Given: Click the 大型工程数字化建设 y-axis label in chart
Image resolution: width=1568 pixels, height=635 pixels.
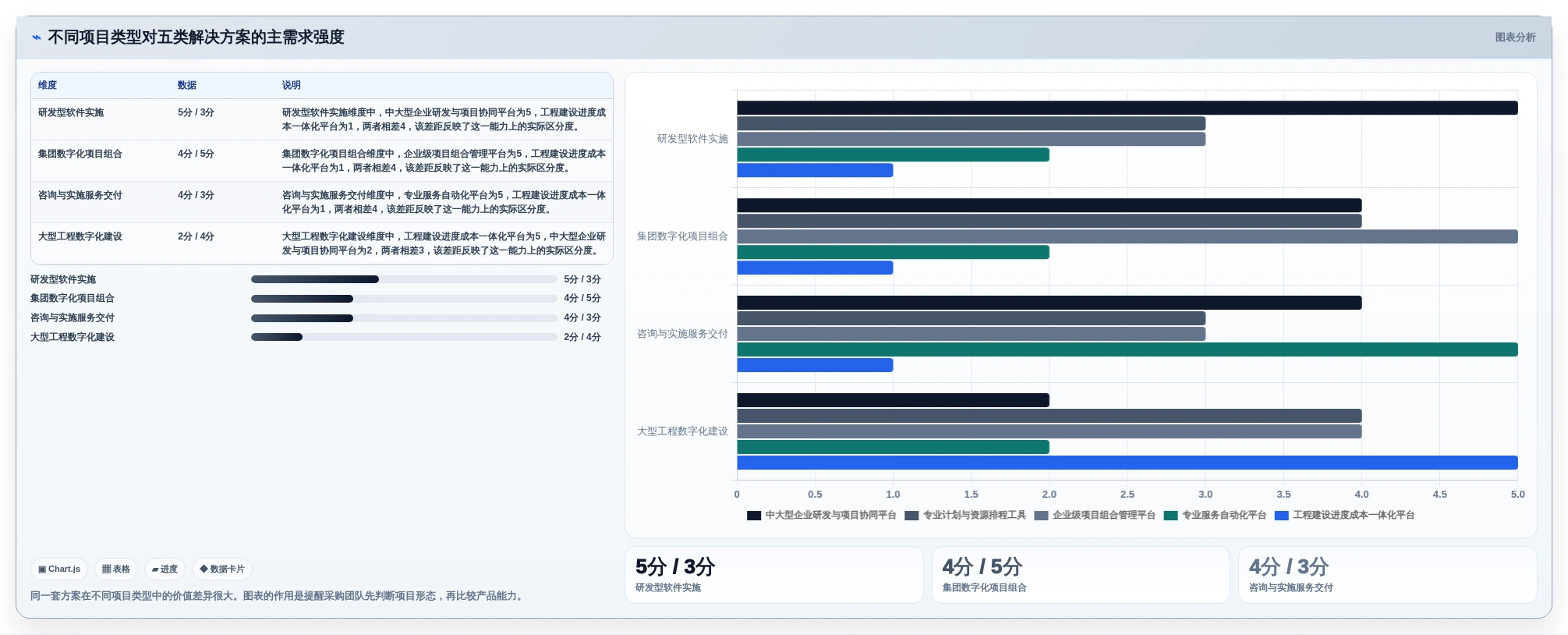Looking at the screenshot, I should click(x=682, y=431).
